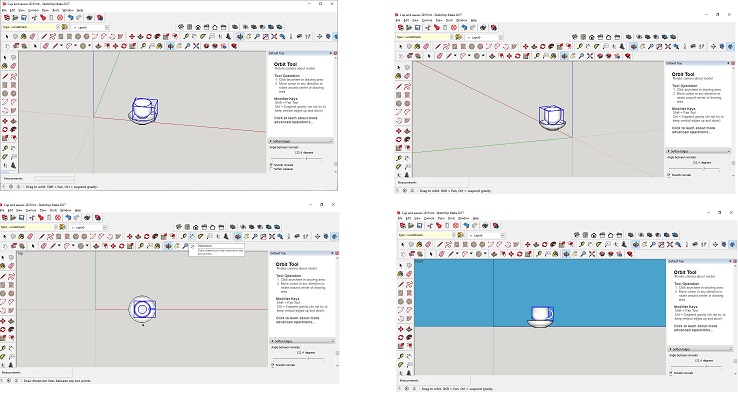
Task: Open the Help menu in bottom-right window
Action: 476,218
